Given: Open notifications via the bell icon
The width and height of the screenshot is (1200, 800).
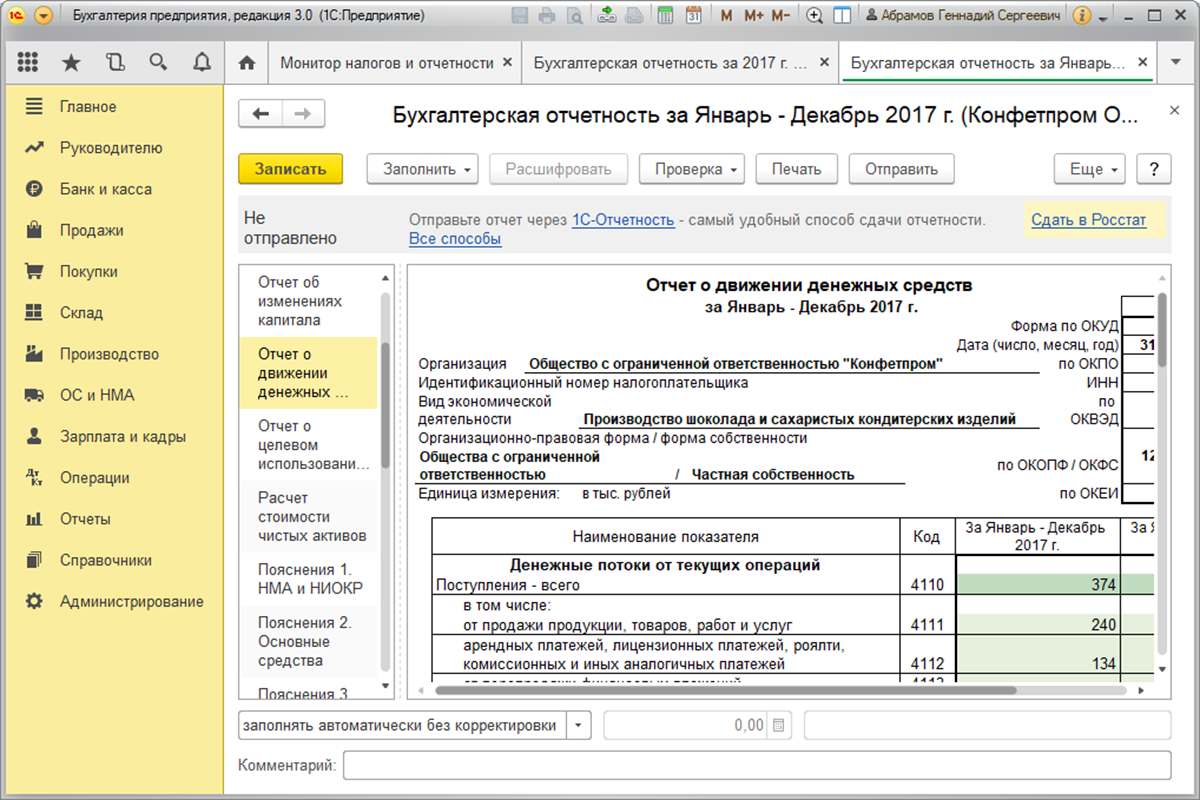Looking at the screenshot, I should pyautogui.click(x=201, y=62).
